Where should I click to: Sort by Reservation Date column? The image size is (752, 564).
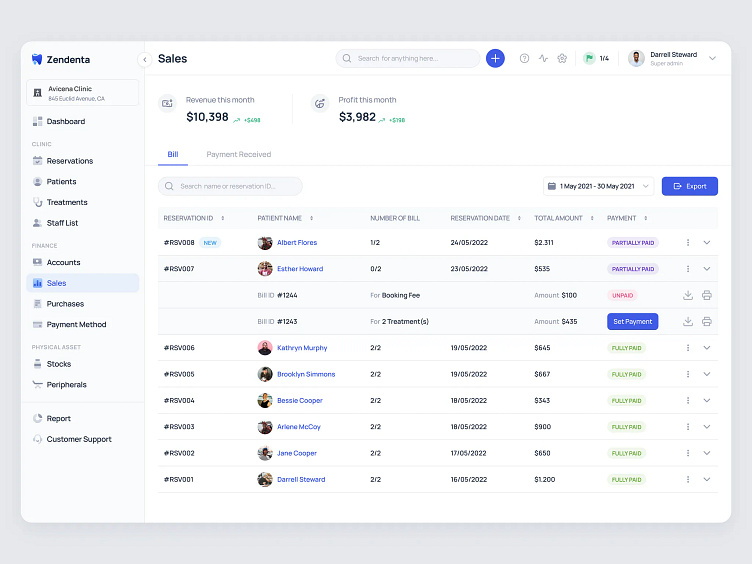tap(519, 218)
